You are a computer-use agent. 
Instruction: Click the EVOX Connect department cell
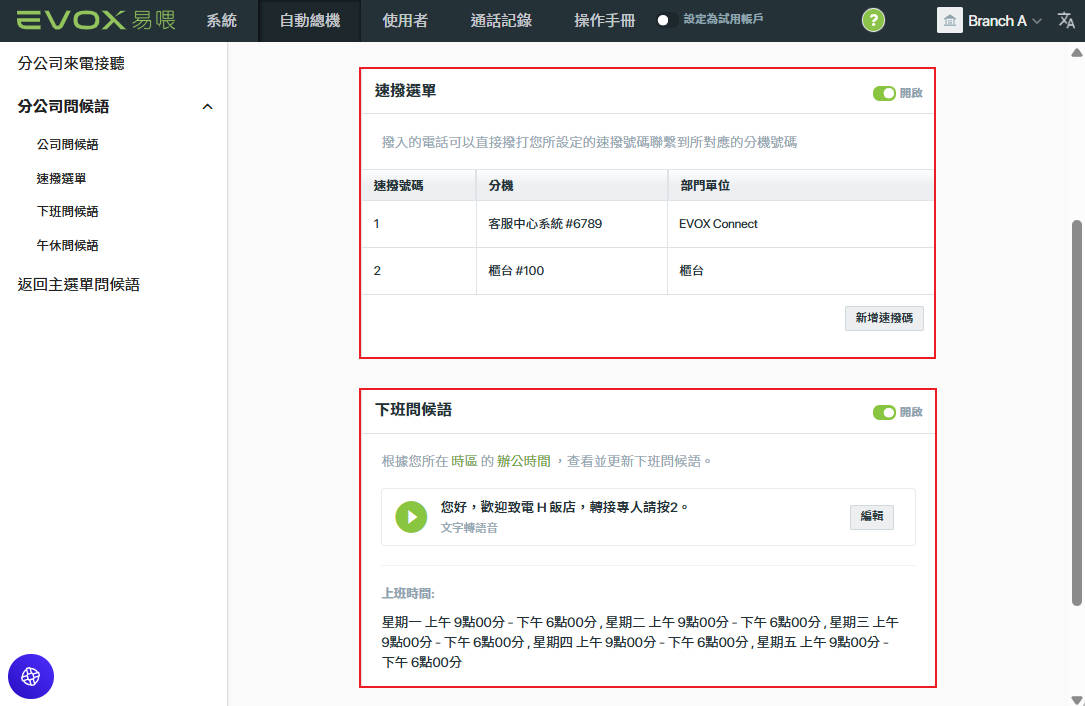click(x=800, y=224)
